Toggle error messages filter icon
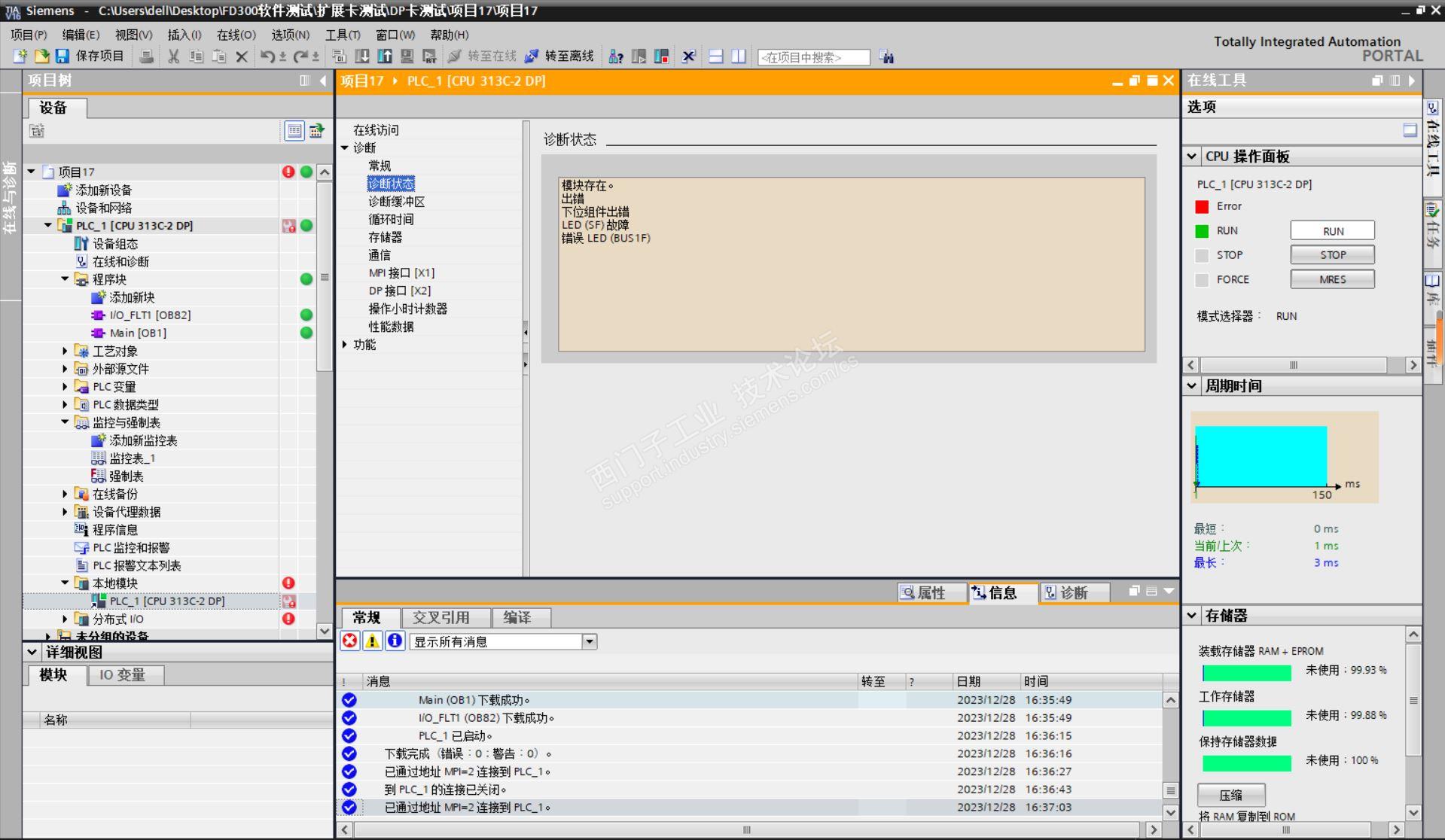This screenshot has width=1445, height=840. click(350, 641)
